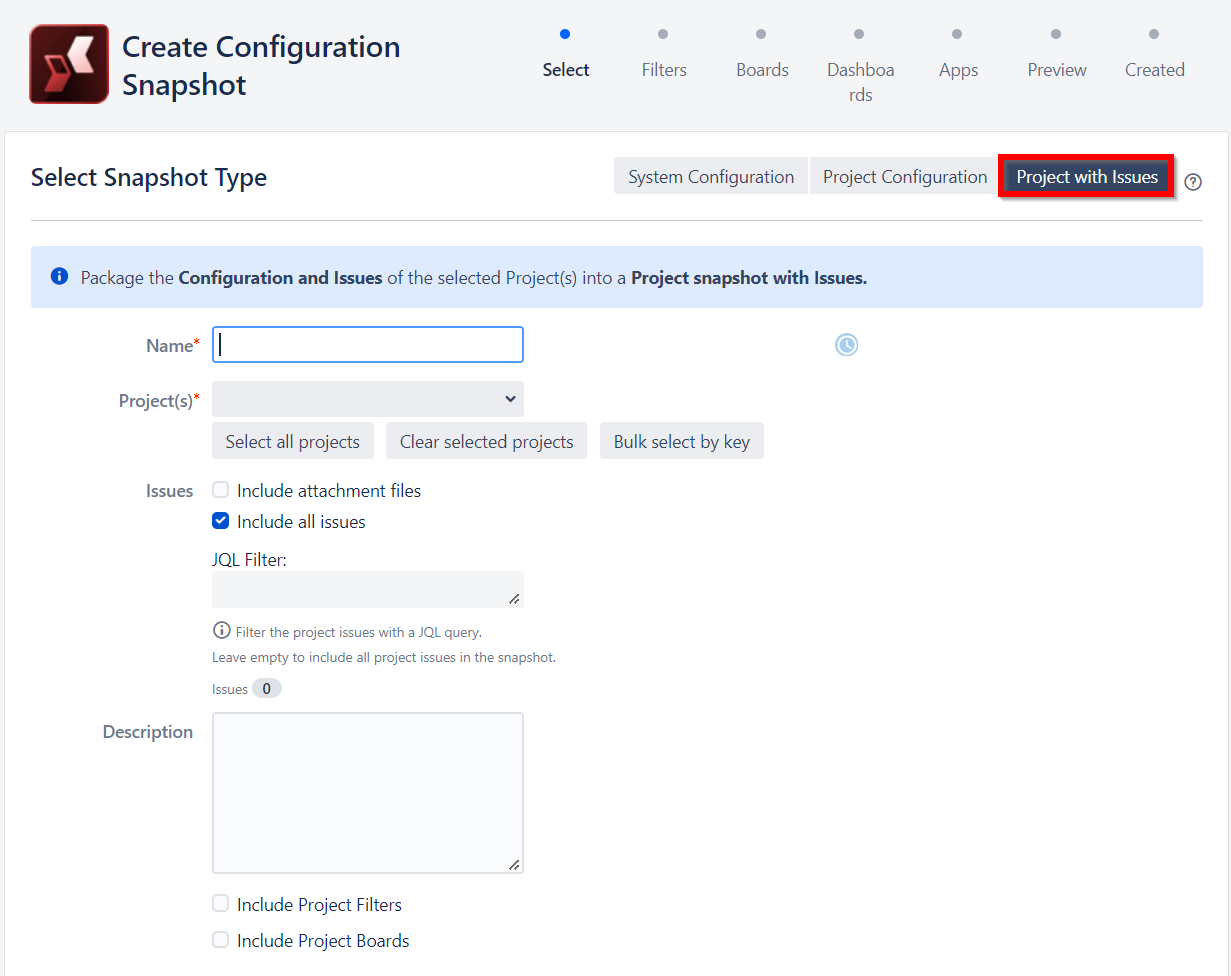Tick Include Project Filters checkbox
This screenshot has height=976, width=1231.
click(221, 904)
